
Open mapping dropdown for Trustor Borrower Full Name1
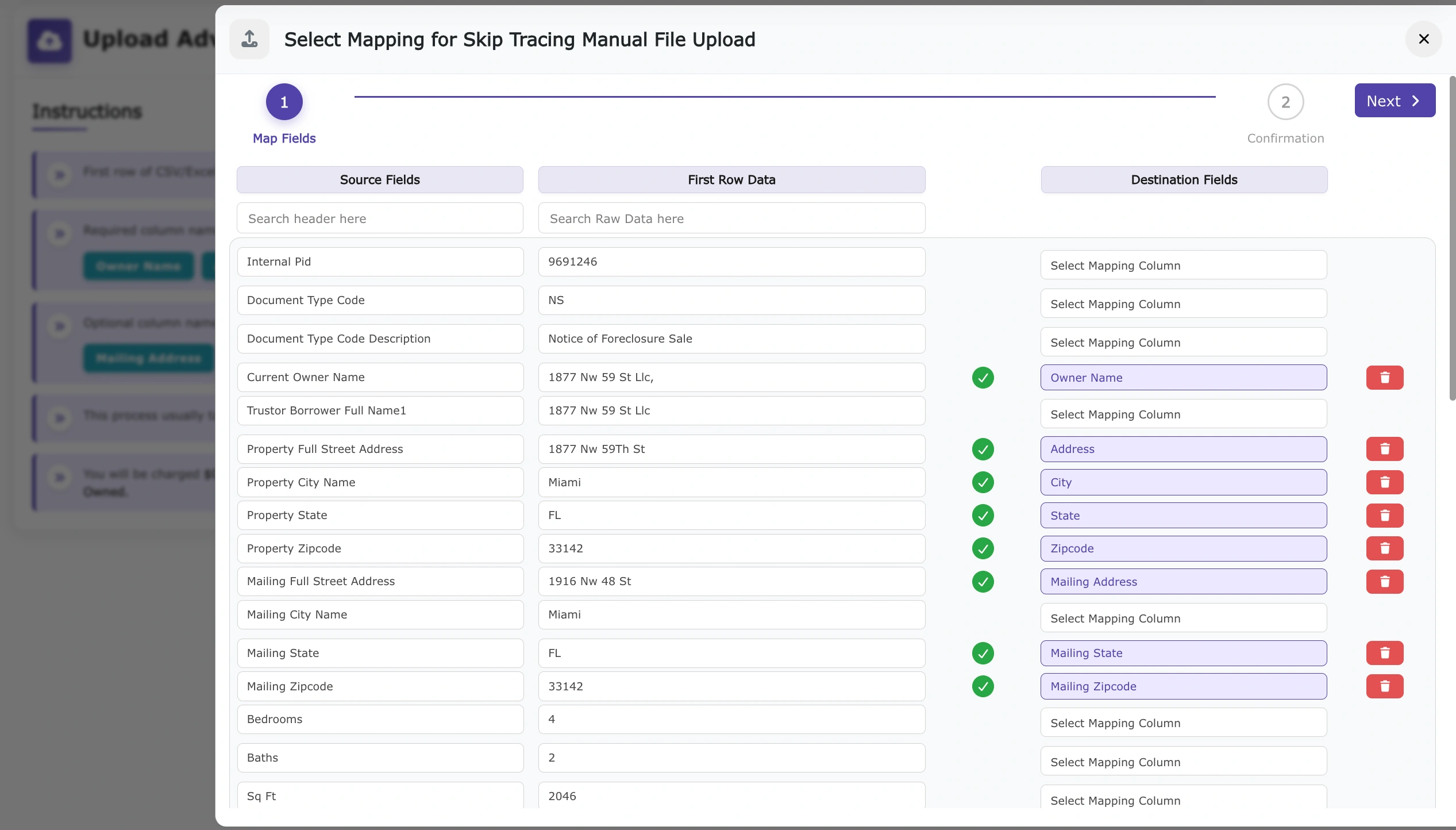[x=1184, y=414]
